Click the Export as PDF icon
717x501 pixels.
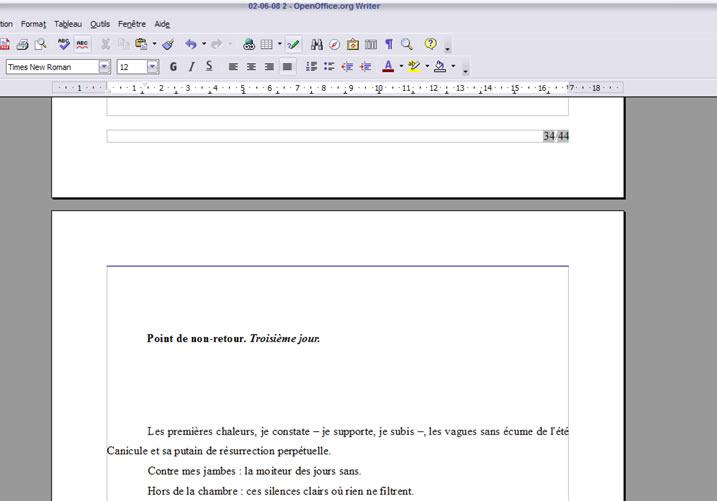point(5,44)
